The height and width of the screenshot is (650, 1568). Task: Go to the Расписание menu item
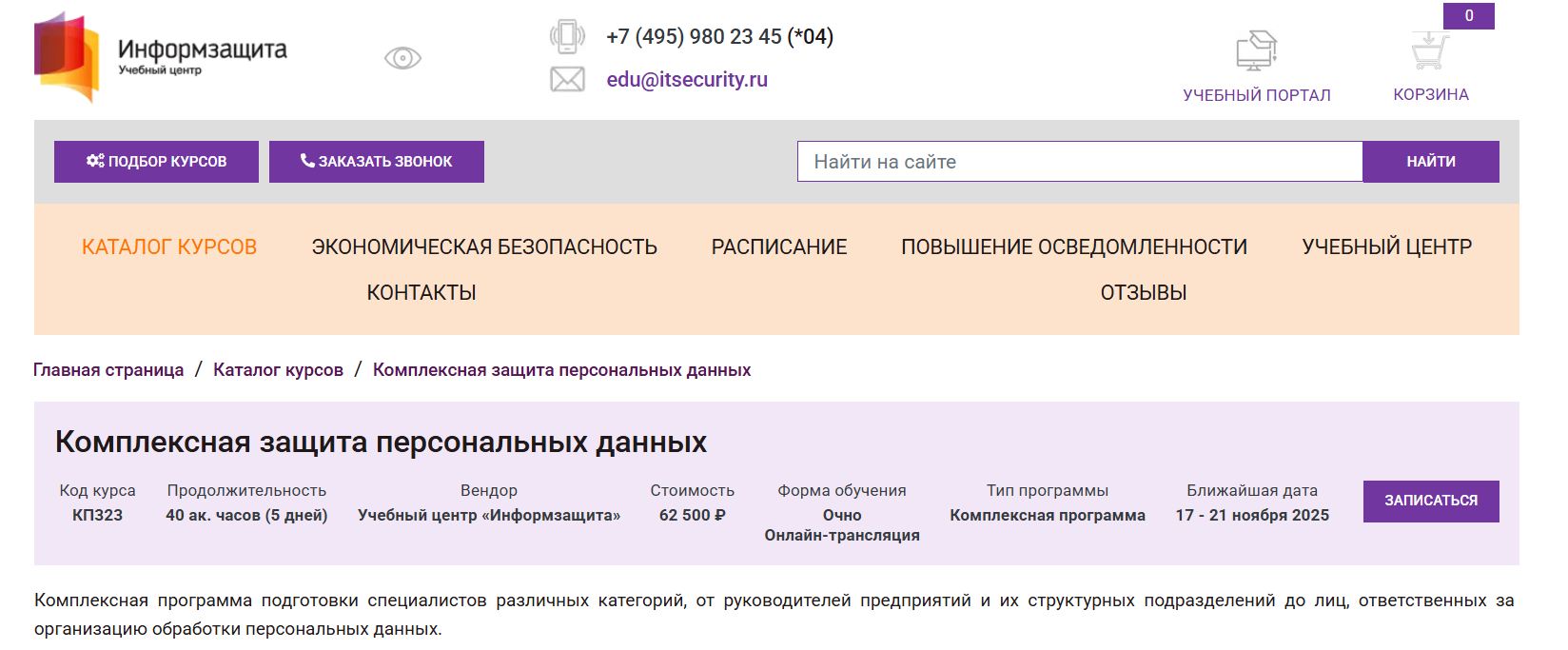[779, 247]
